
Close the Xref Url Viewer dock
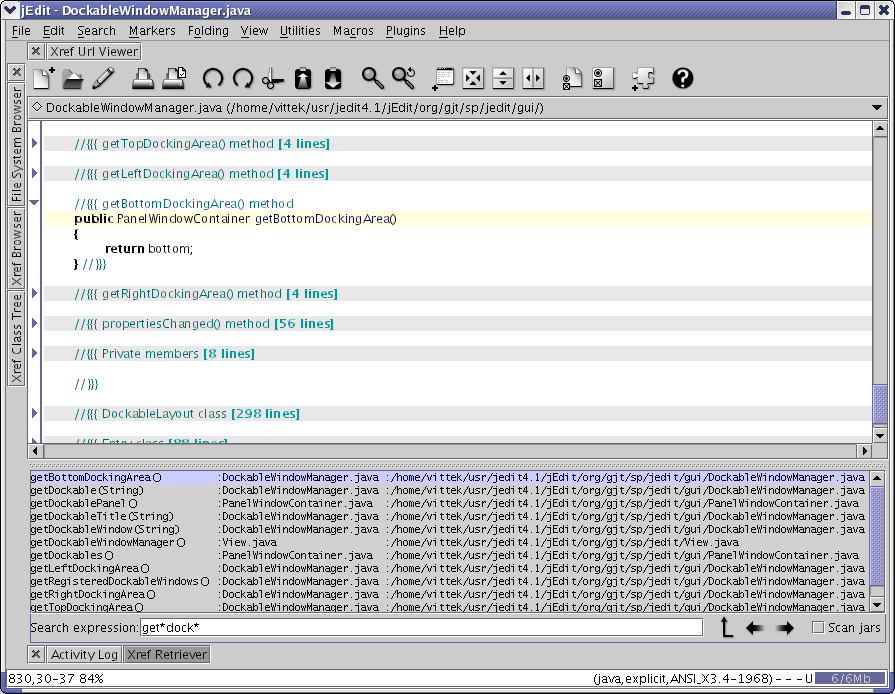click(35, 51)
